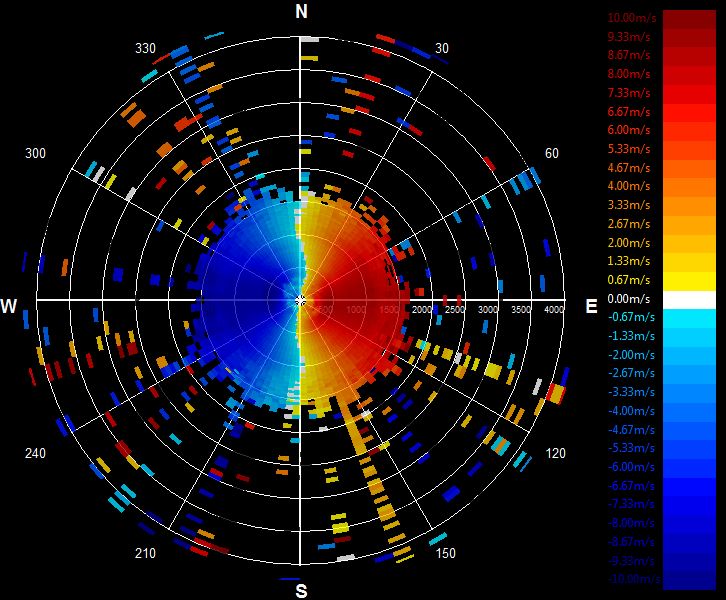Select the 0.00m/s legend label
This screenshot has height=600, width=726.
(x=629, y=299)
